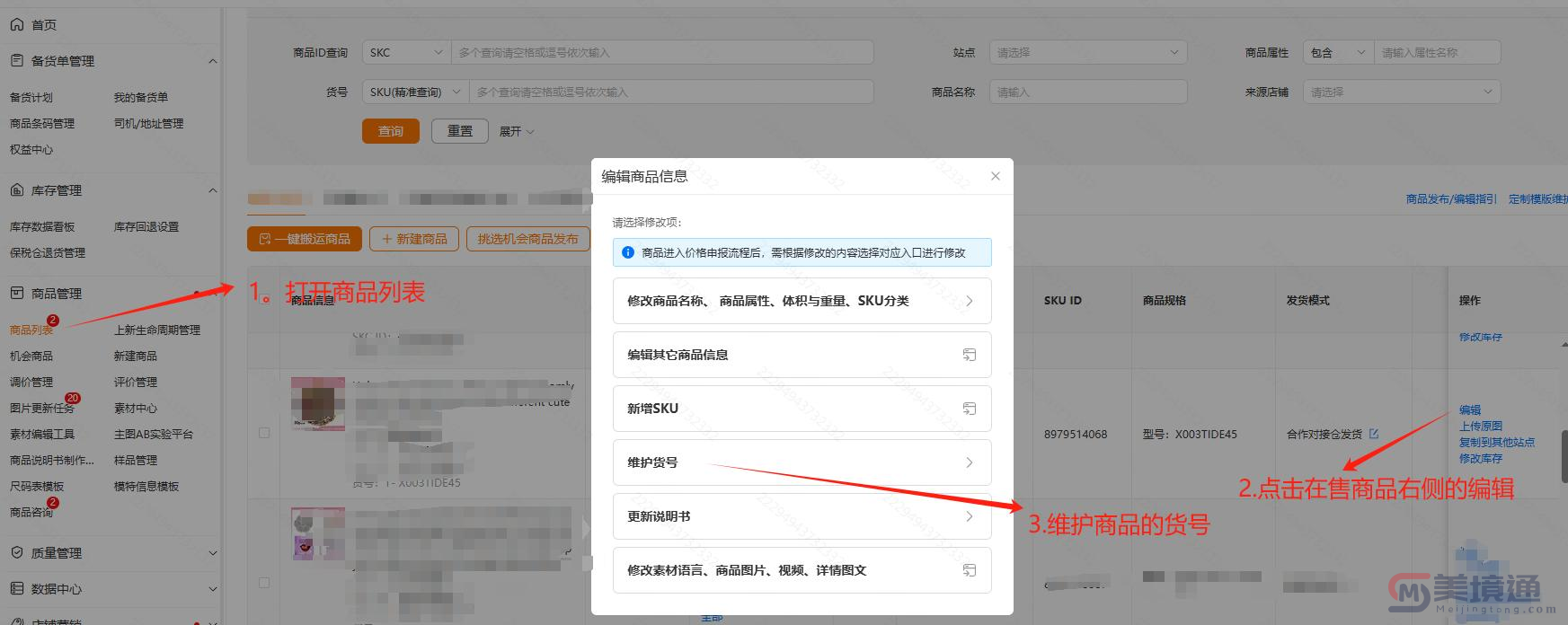The image size is (1568, 625).
Task: Click the 库存管理 warehouse icon
Action: pyautogui.click(x=16, y=190)
